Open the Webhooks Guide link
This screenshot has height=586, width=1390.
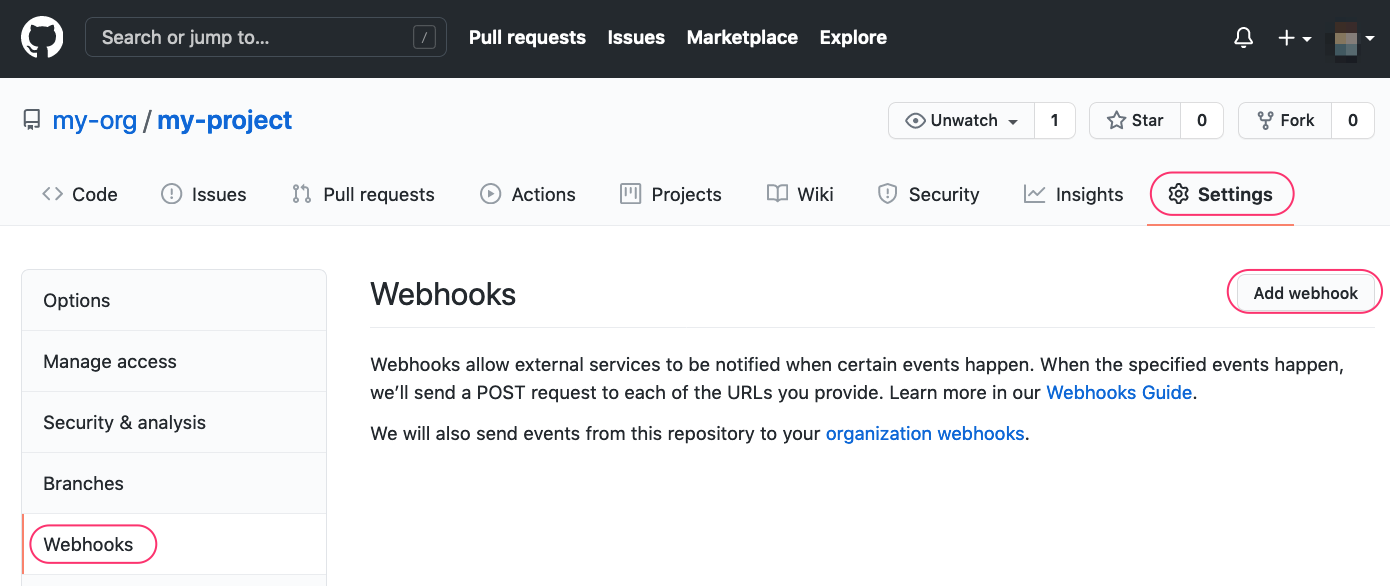point(1118,393)
